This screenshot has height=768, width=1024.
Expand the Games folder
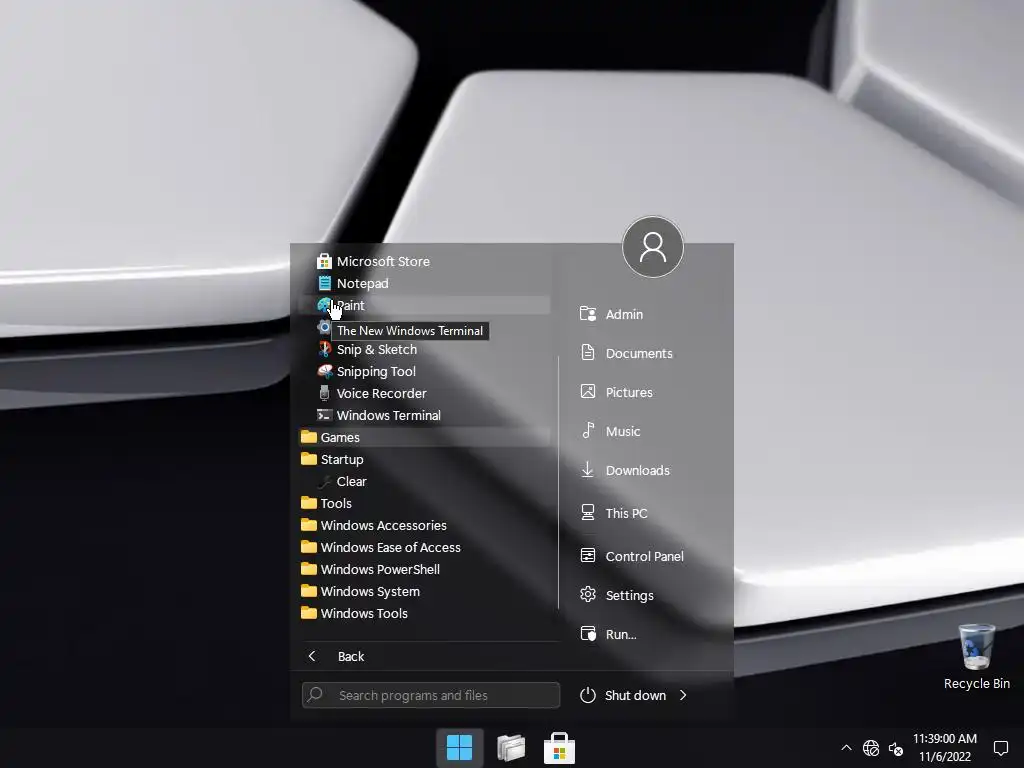tap(424, 437)
